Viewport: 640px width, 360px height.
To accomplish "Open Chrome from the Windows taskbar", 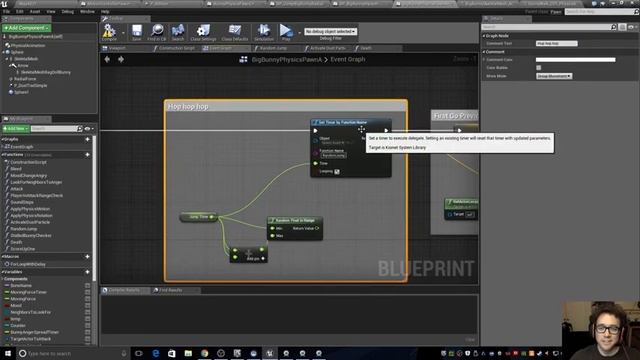I will point(204,353).
